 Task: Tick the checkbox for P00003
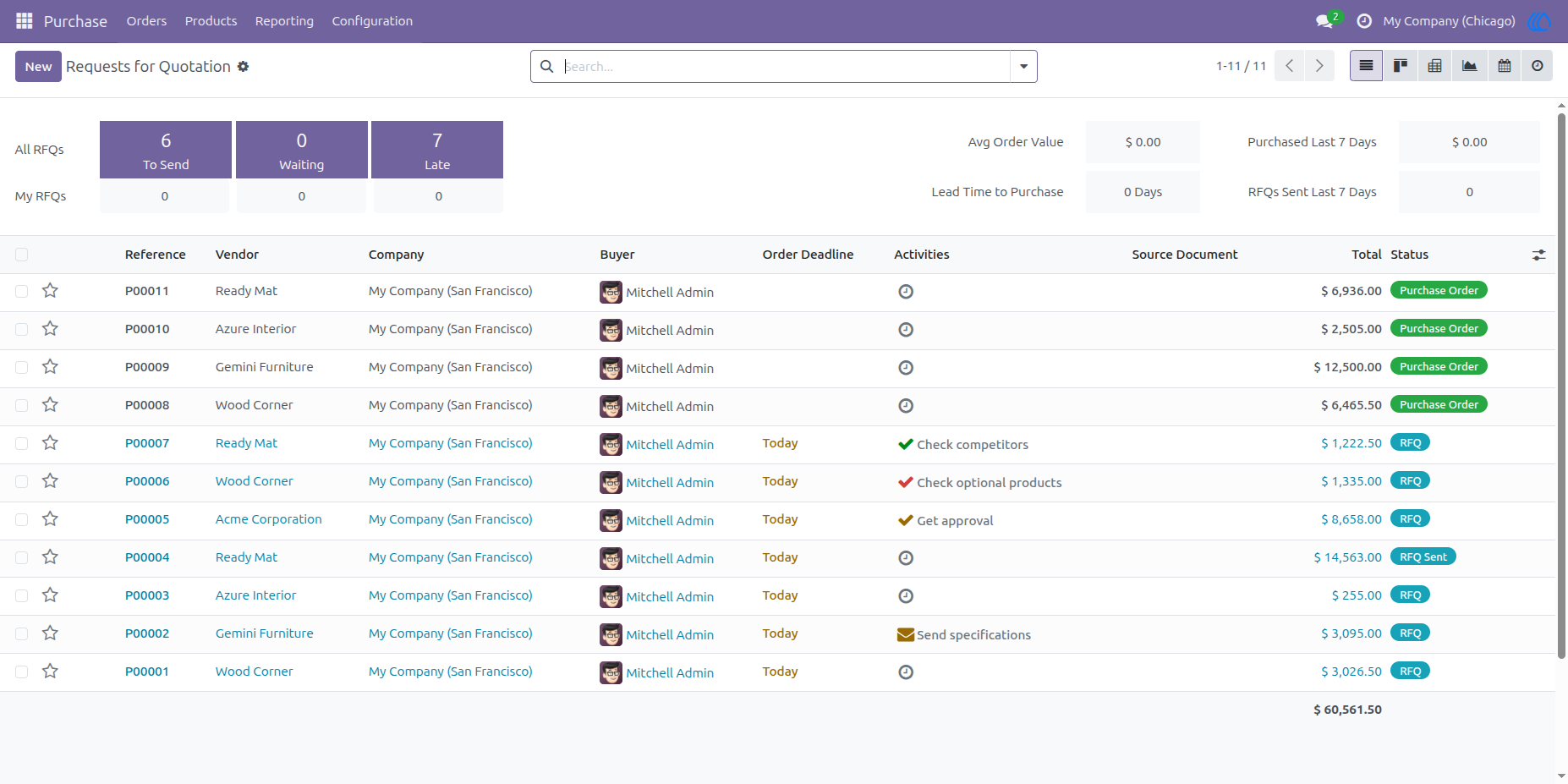click(x=22, y=595)
